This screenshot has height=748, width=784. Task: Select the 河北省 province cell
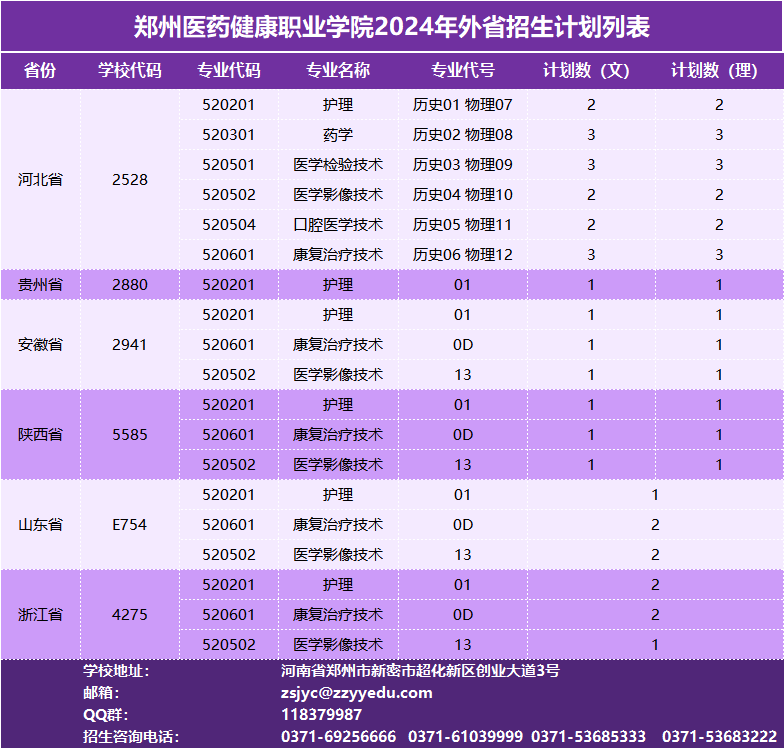(x=40, y=180)
